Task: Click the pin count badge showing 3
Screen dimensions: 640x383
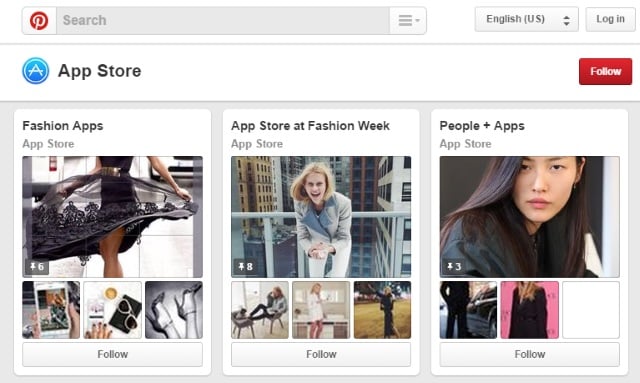Action: 454,267
